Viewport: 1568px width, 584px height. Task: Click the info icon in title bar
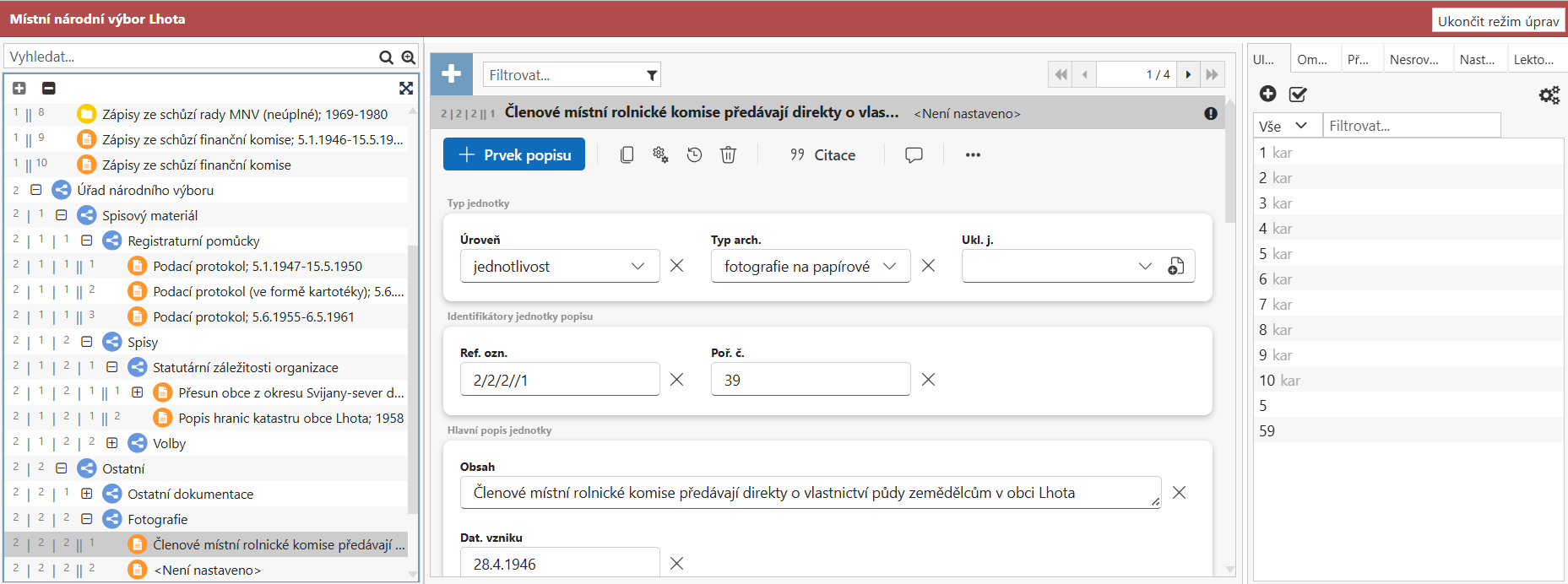point(1210,113)
